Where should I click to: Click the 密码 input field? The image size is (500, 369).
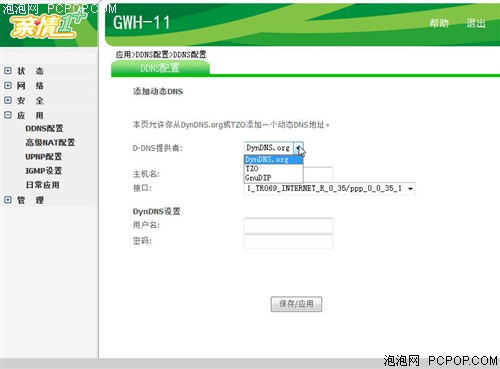pyautogui.click(x=288, y=241)
